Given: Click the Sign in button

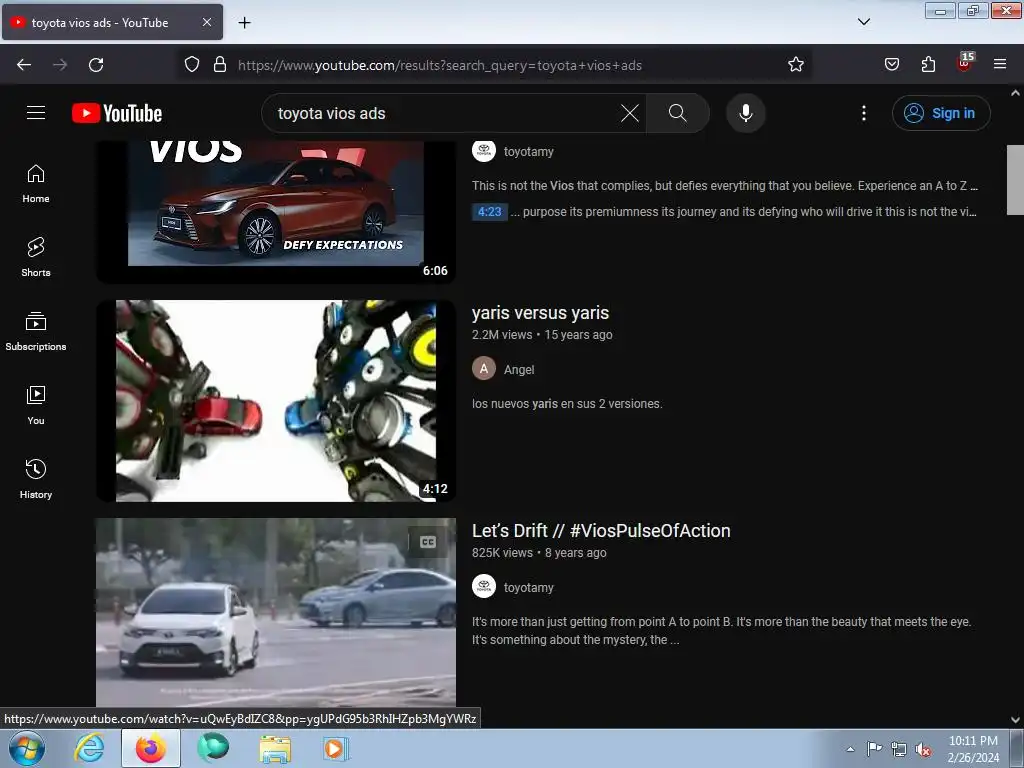Looking at the screenshot, I should (940, 113).
